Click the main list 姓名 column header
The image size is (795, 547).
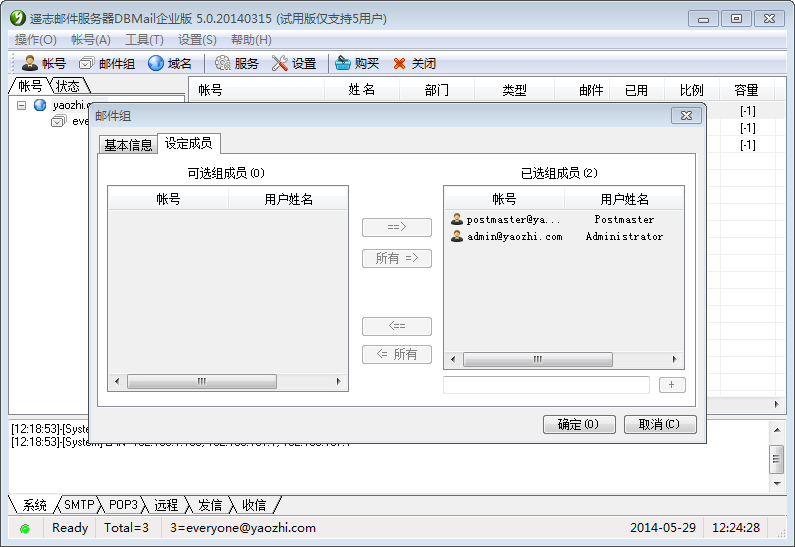pos(362,90)
